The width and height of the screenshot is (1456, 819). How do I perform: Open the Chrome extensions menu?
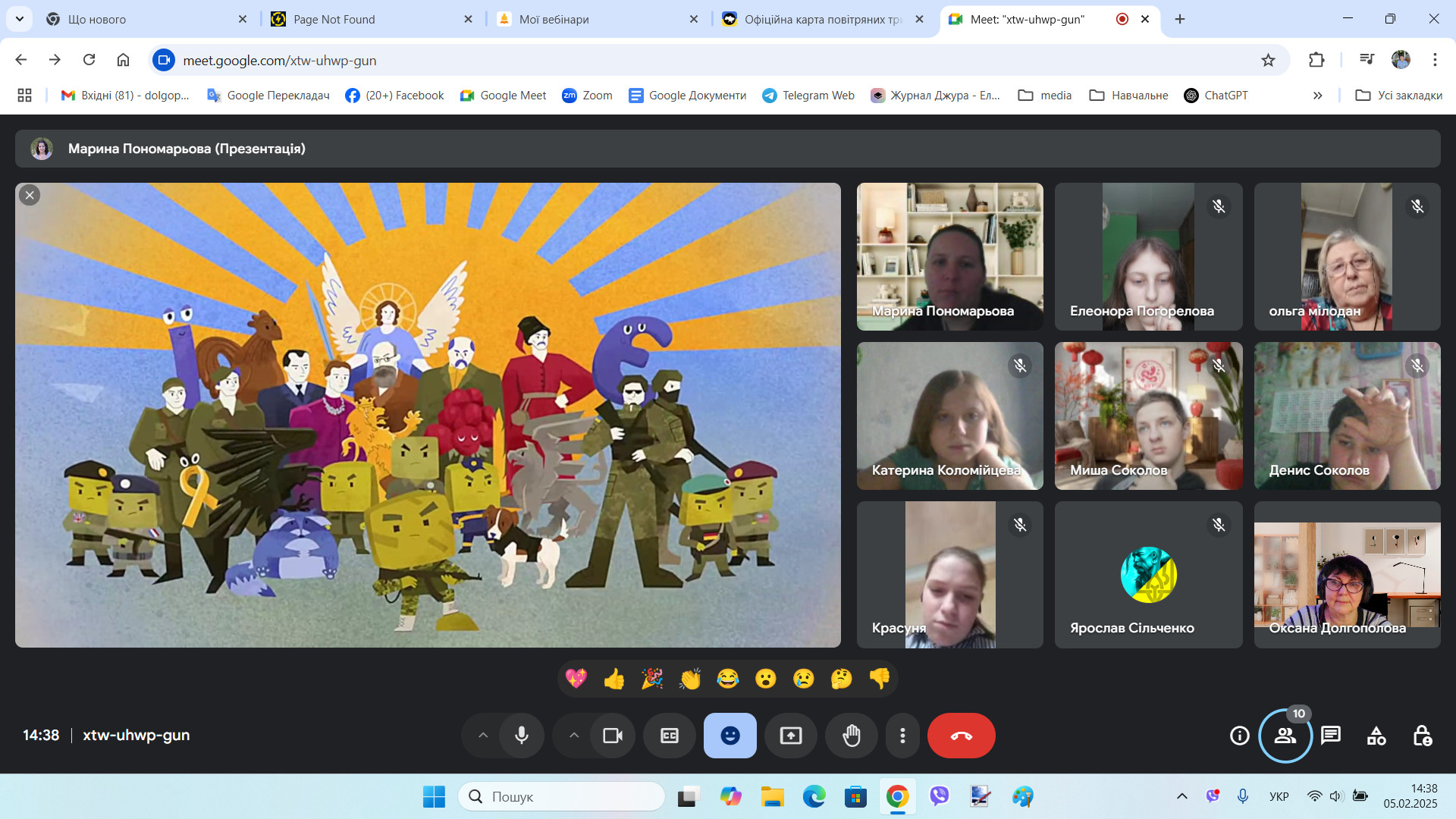tap(1316, 60)
